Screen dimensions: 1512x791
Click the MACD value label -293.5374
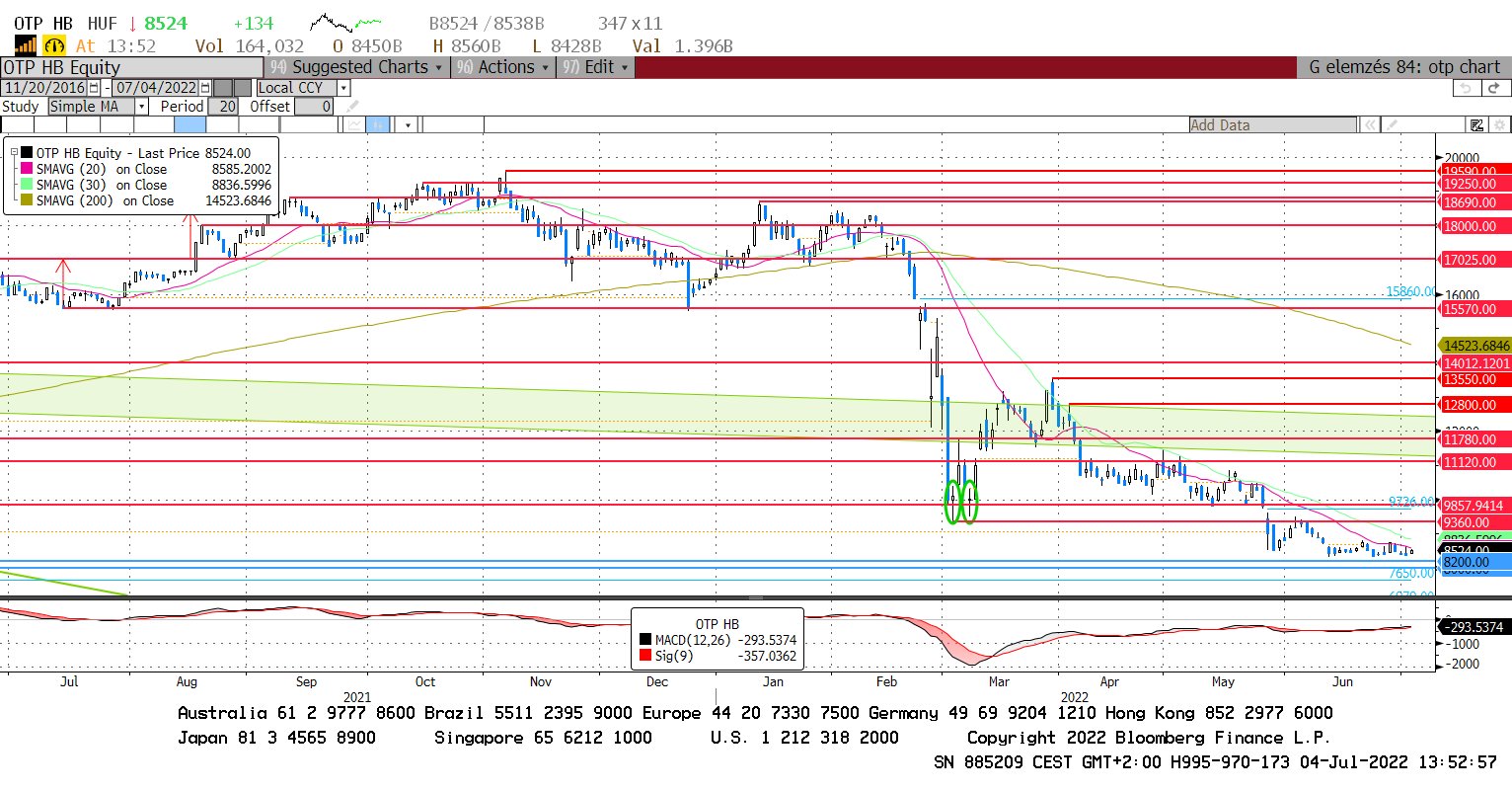point(1475,627)
